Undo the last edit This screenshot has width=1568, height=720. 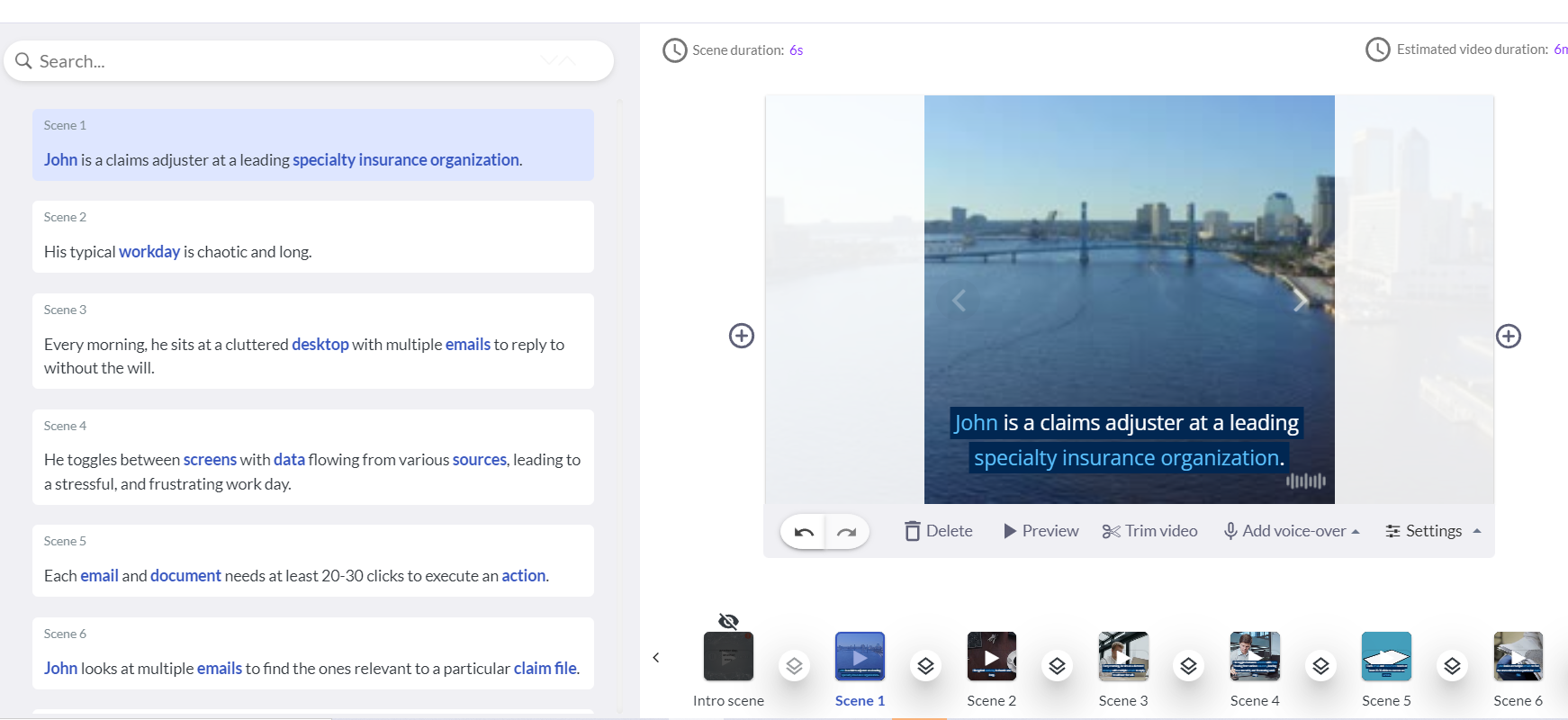[x=804, y=532]
